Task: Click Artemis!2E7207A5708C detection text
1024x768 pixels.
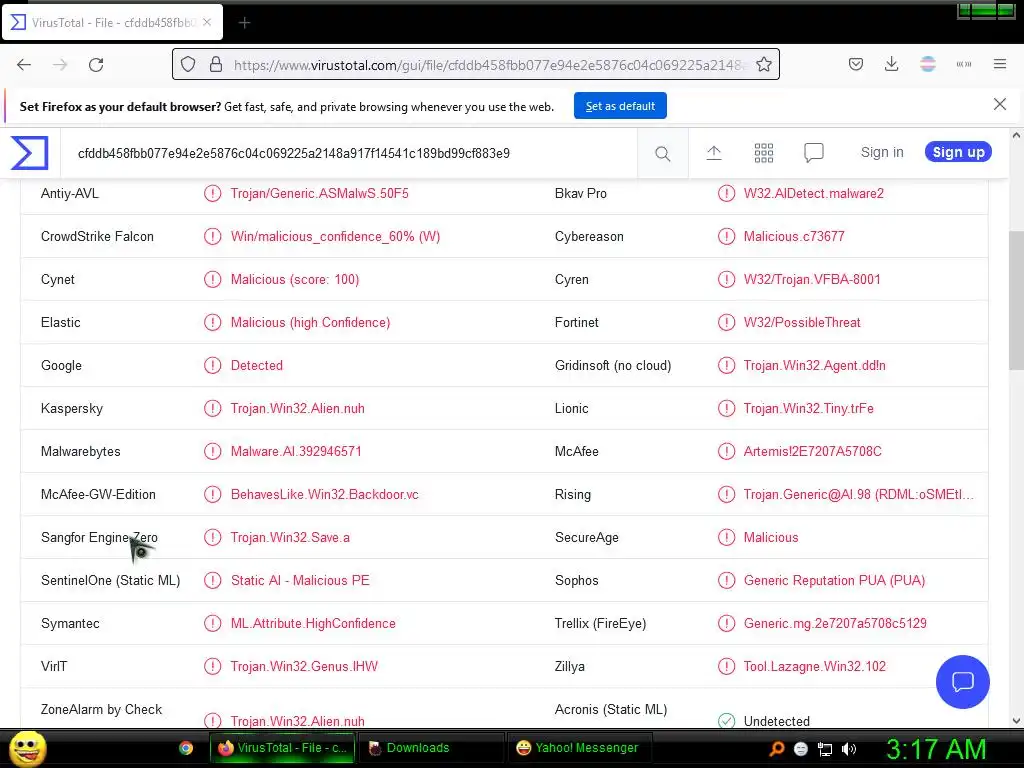Action: (x=812, y=451)
